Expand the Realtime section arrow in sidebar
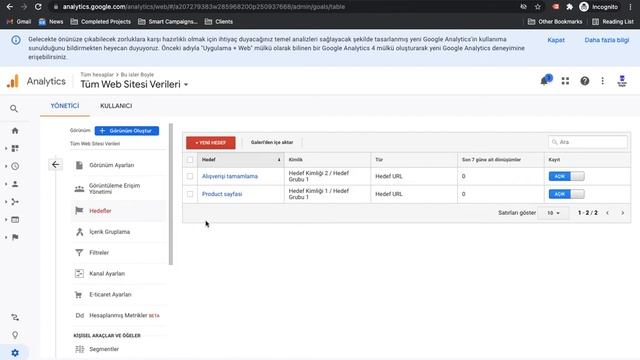Viewport: 640px width, 360px height. tap(6, 166)
